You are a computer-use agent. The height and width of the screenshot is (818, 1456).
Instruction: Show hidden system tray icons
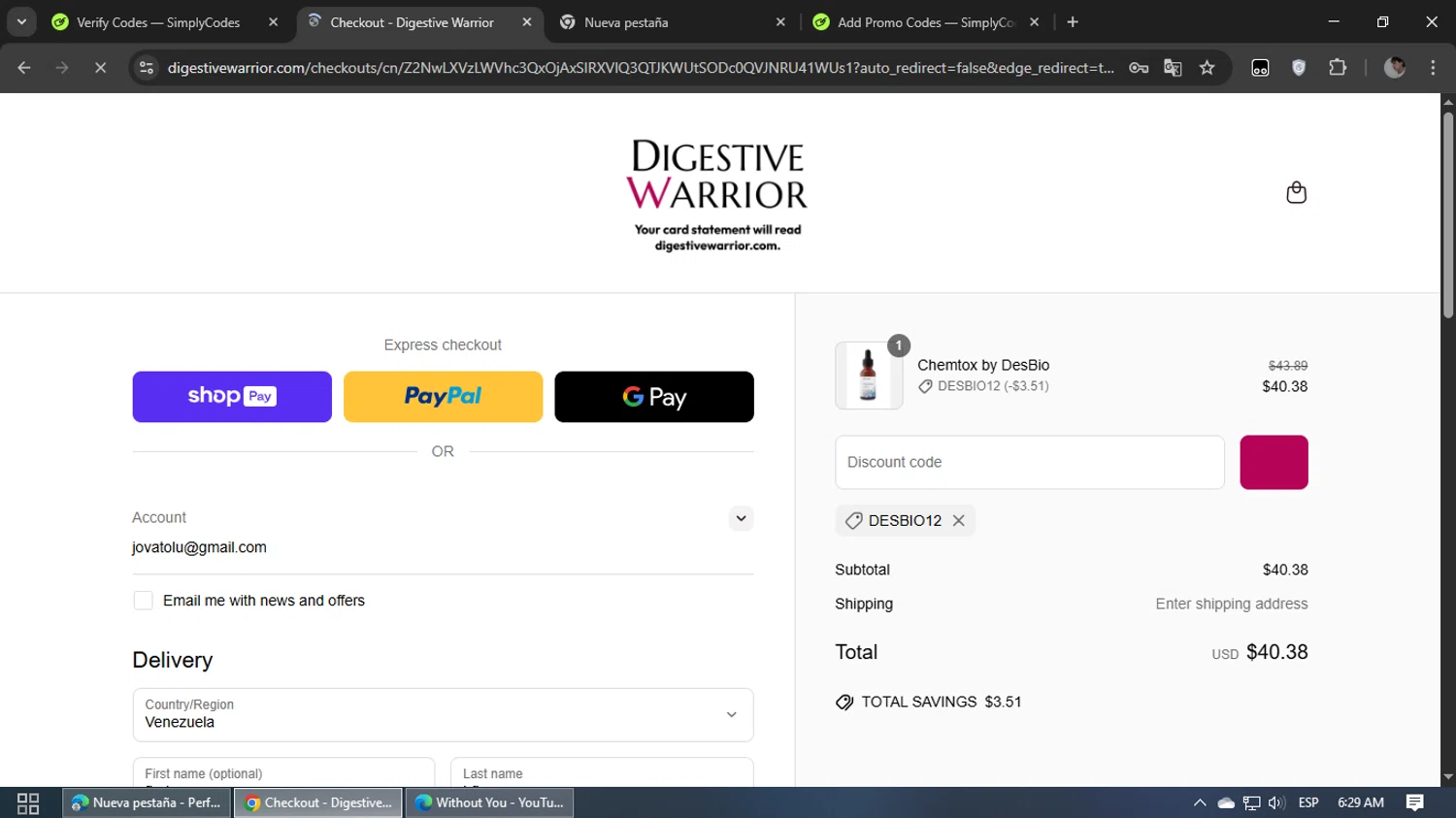point(1200,802)
